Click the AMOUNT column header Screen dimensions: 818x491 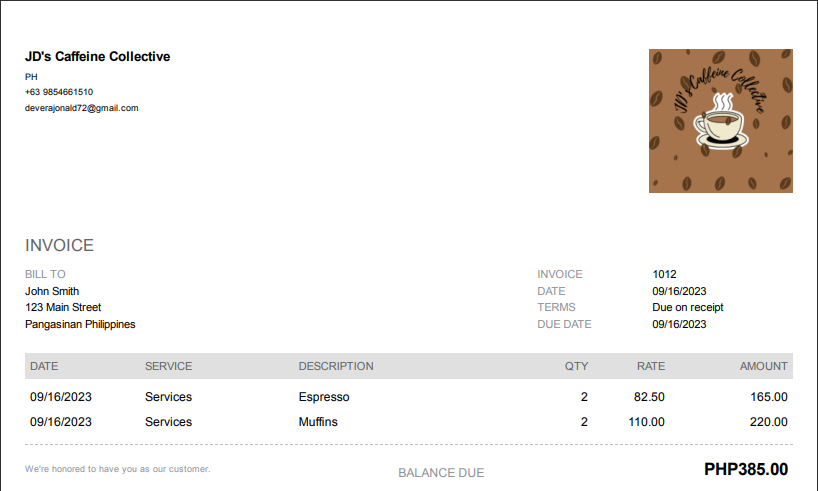click(763, 366)
